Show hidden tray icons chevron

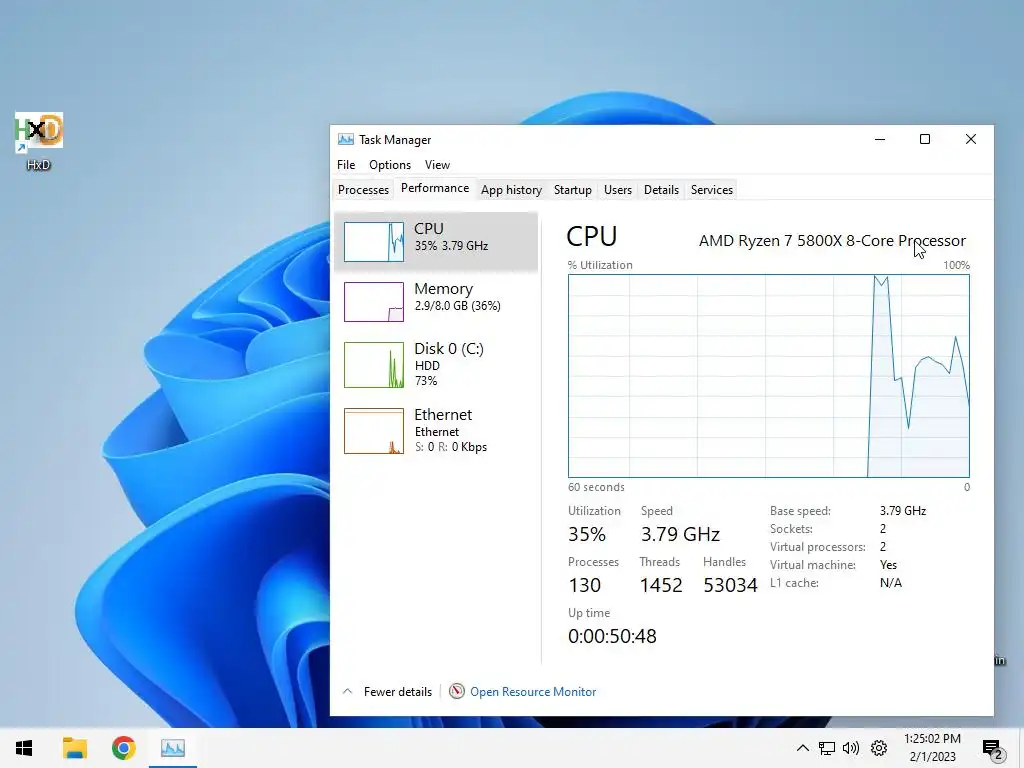click(x=803, y=748)
